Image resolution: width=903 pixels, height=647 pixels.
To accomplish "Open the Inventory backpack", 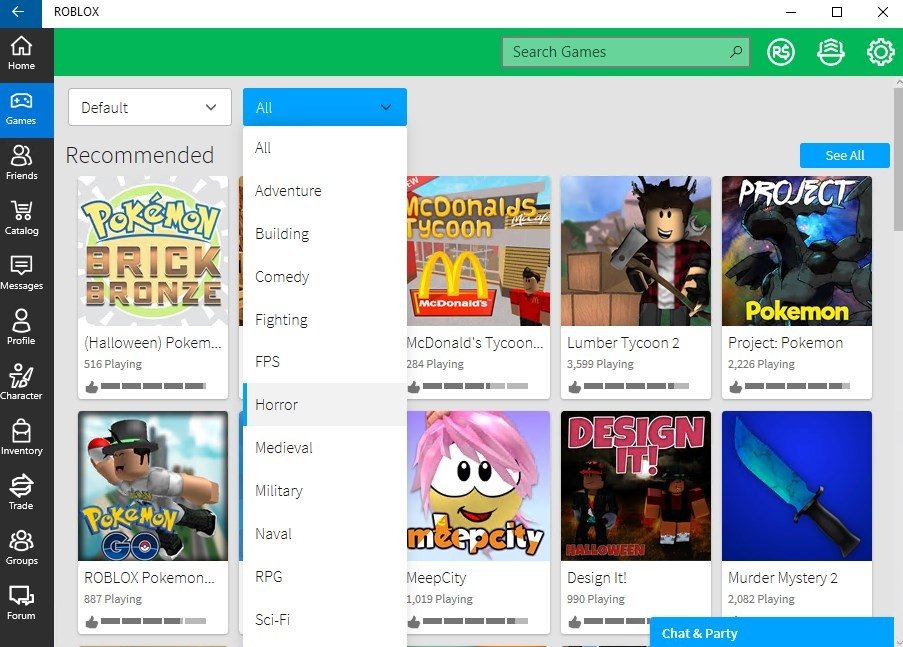I will tap(21, 438).
